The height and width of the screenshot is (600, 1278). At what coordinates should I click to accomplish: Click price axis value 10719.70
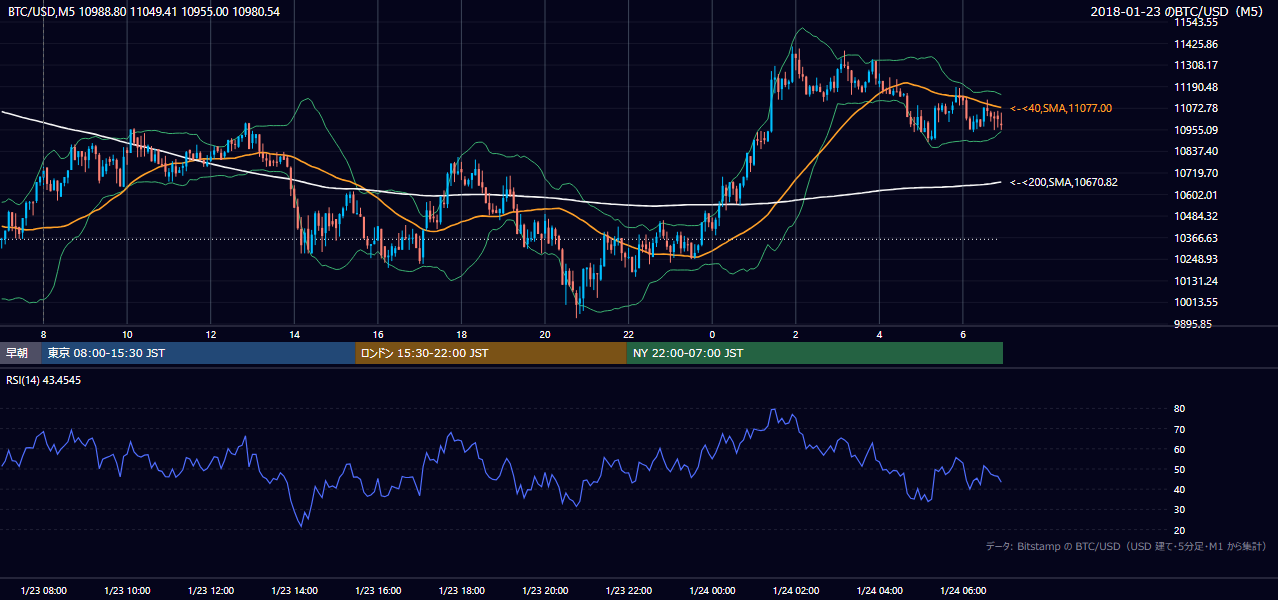1196,173
